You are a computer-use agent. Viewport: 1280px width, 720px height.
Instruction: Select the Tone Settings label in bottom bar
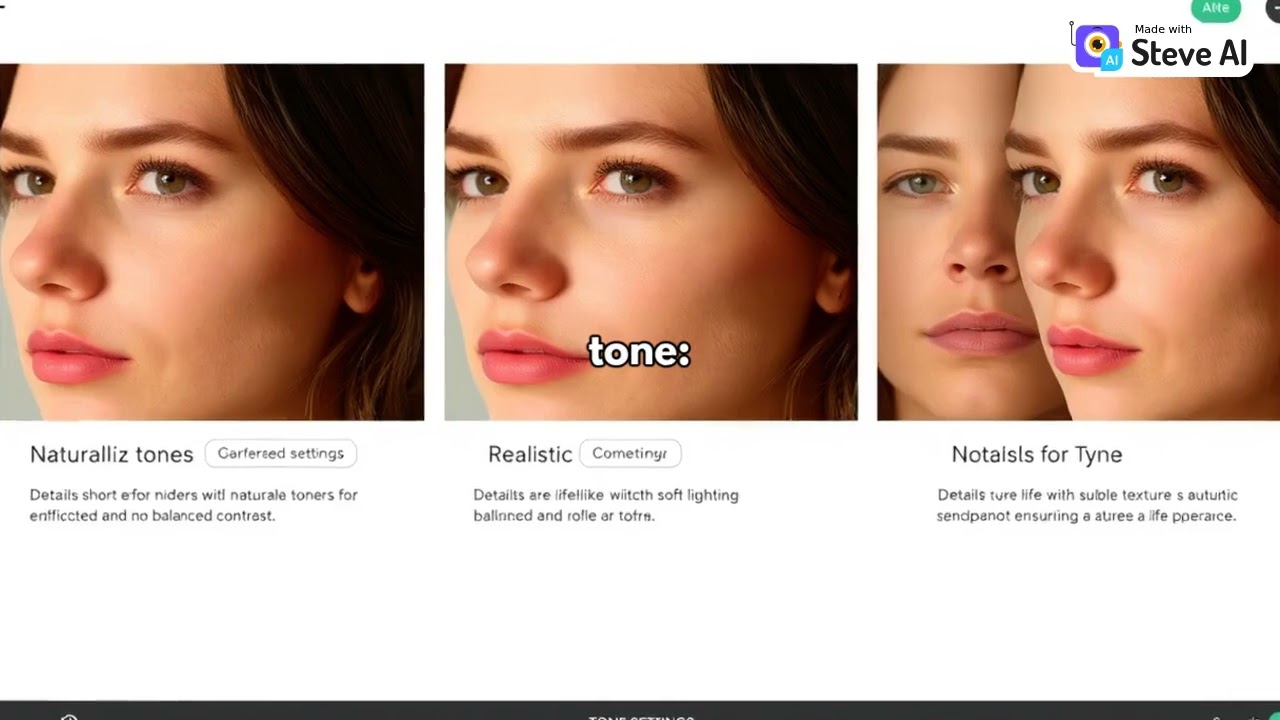click(641, 717)
